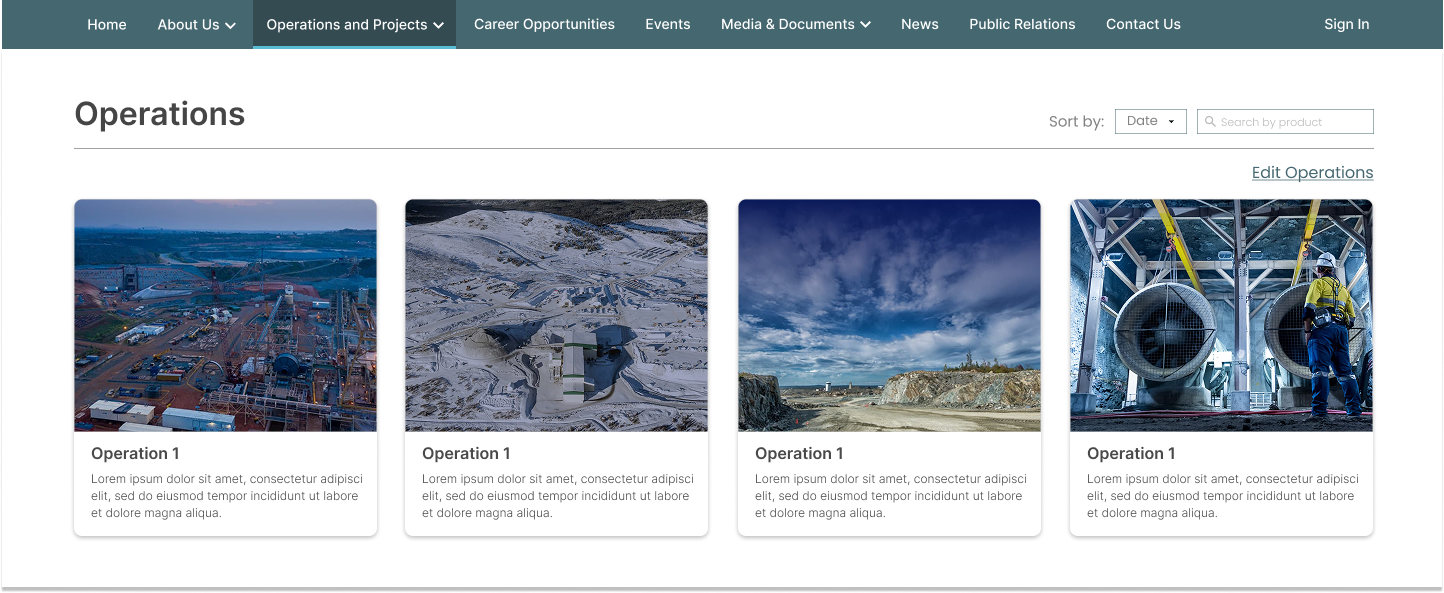
Task: Click the Sign In link
Action: click(x=1346, y=24)
